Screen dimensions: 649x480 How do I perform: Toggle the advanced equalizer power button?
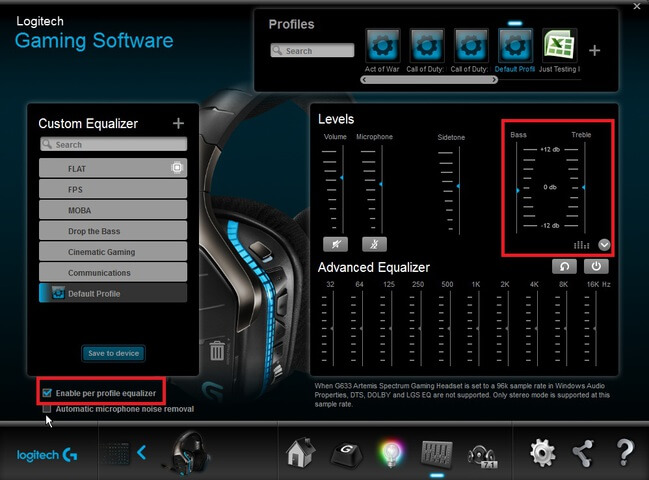(x=596, y=266)
